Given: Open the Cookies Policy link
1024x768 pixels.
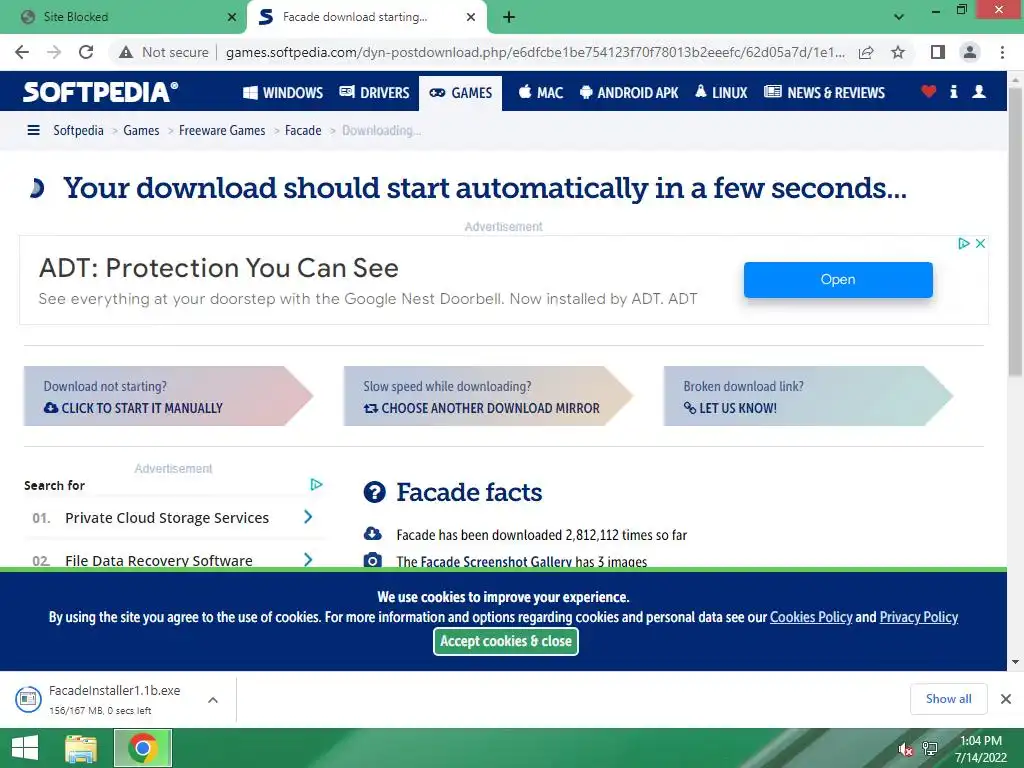Looking at the screenshot, I should (811, 617).
